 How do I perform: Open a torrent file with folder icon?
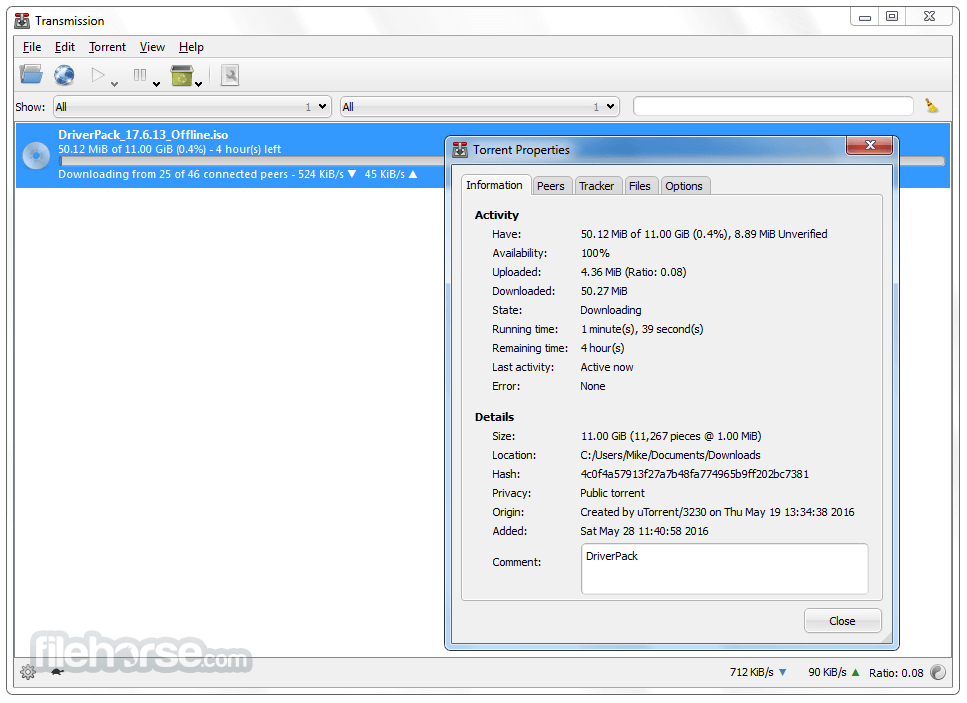click(x=31, y=75)
